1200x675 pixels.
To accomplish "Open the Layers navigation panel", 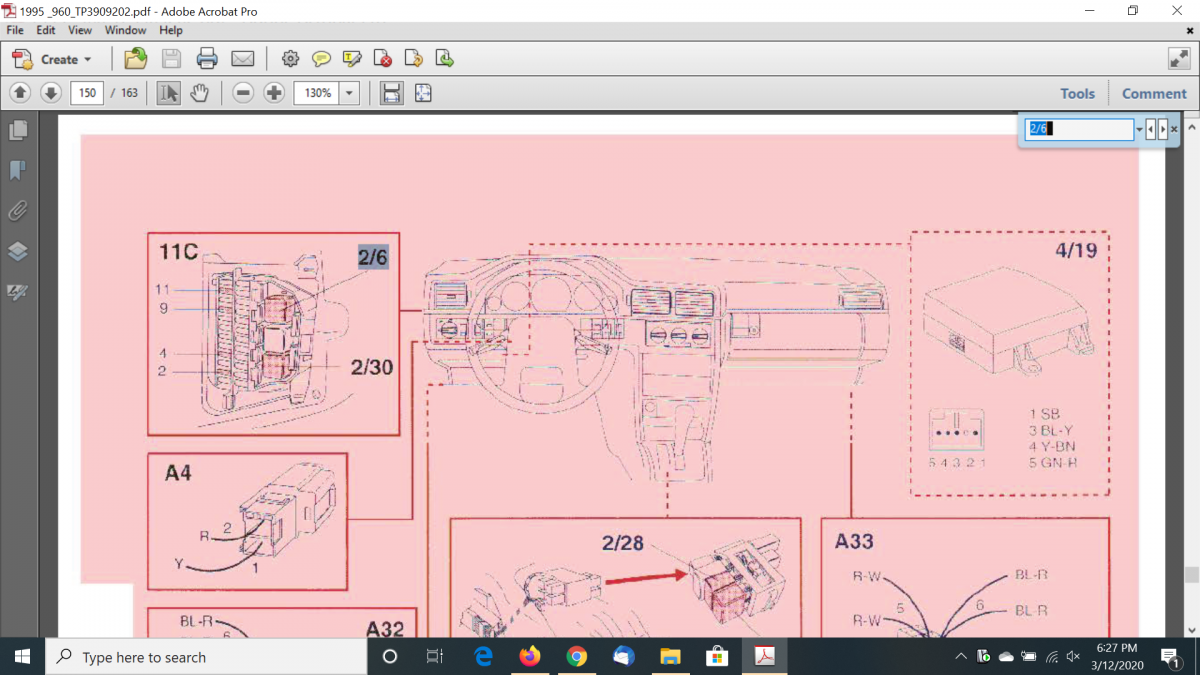I will point(17,251).
